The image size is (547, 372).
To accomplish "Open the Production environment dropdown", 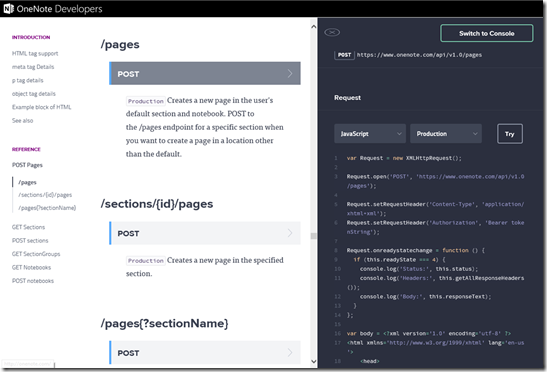I will 446,134.
